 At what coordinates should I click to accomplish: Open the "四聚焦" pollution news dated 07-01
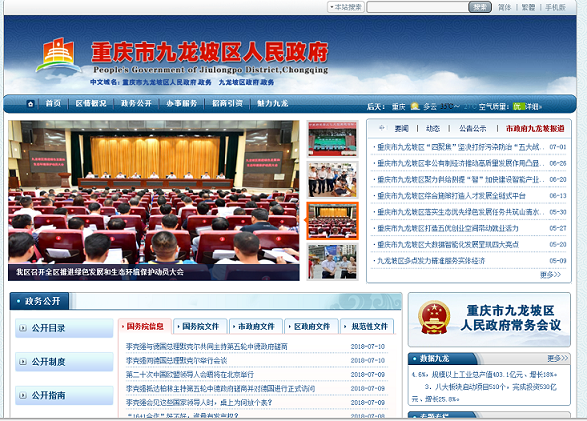pyautogui.click(x=460, y=147)
